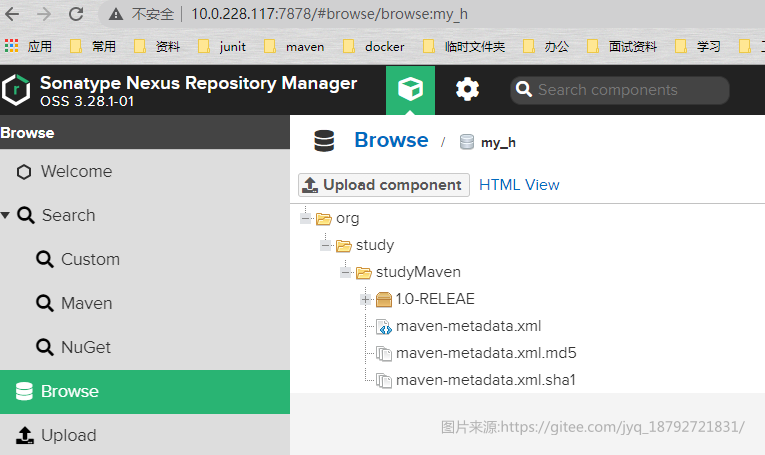Image resolution: width=765 pixels, height=455 pixels.
Task: Click the NuGet search magnifier icon
Action: click(x=45, y=347)
